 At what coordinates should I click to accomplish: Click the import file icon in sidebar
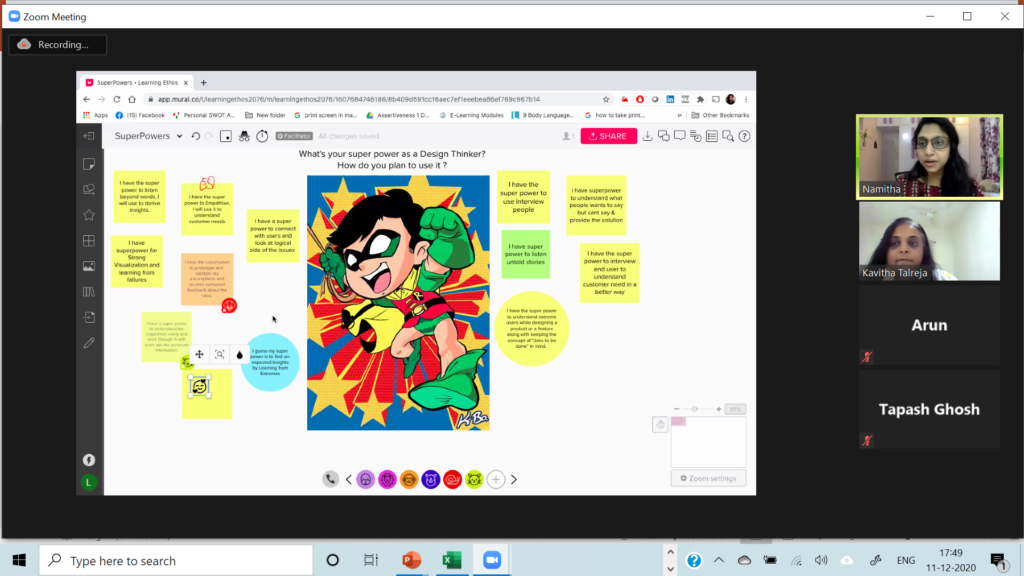click(89, 317)
